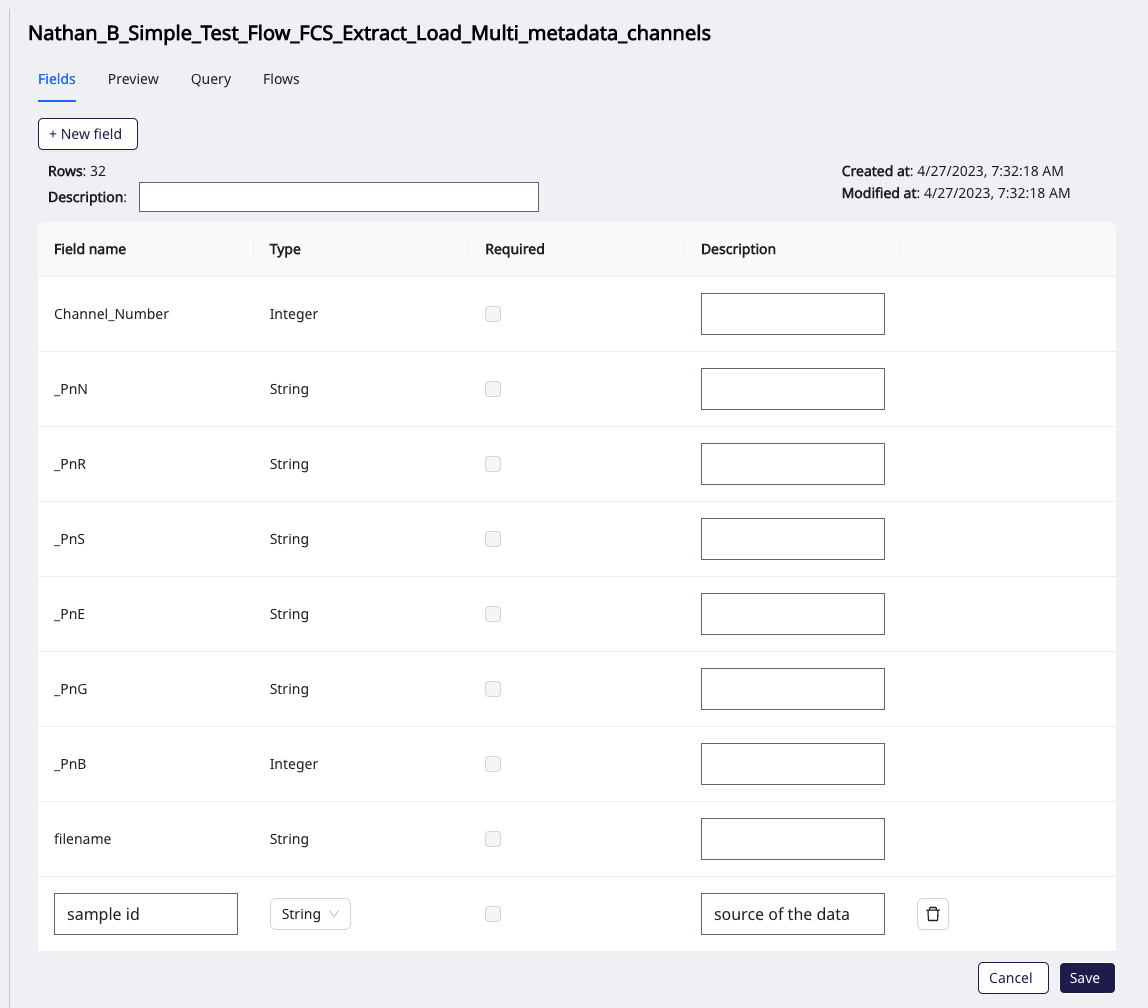Focus the _PnR description input
The height and width of the screenshot is (1008, 1148).
(793, 464)
